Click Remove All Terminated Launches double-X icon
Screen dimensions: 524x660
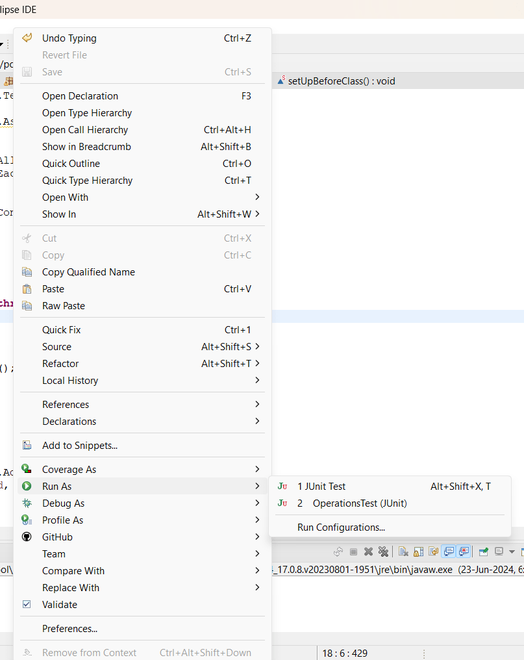coord(383,551)
